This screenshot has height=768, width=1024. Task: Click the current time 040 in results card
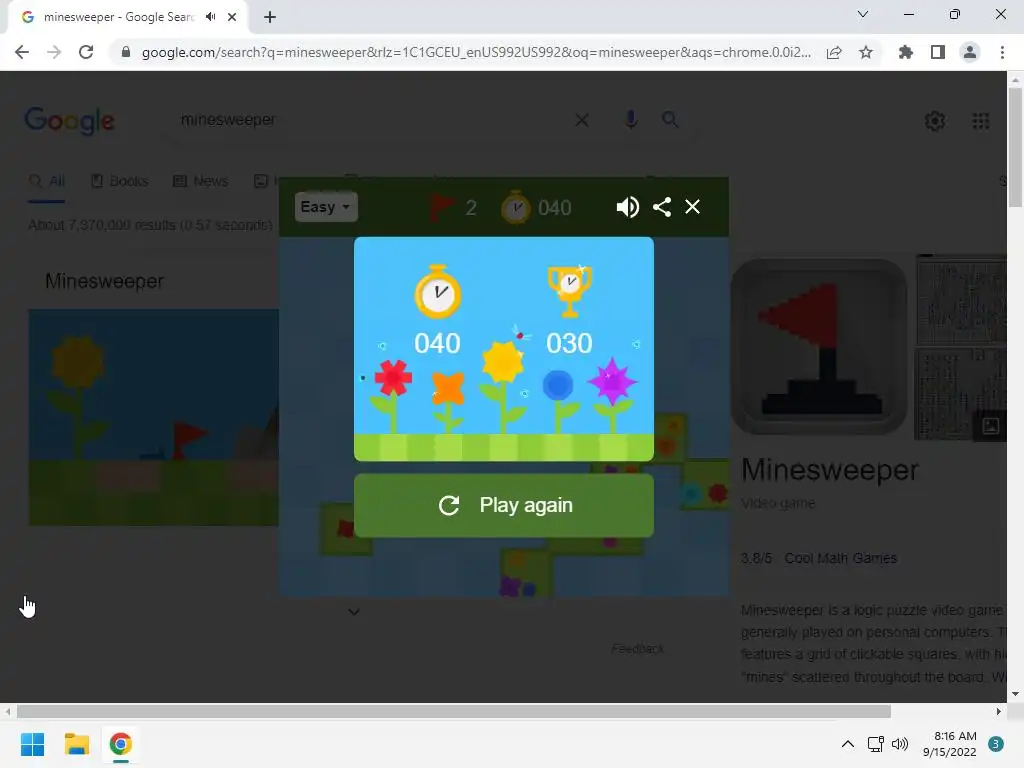(x=438, y=344)
